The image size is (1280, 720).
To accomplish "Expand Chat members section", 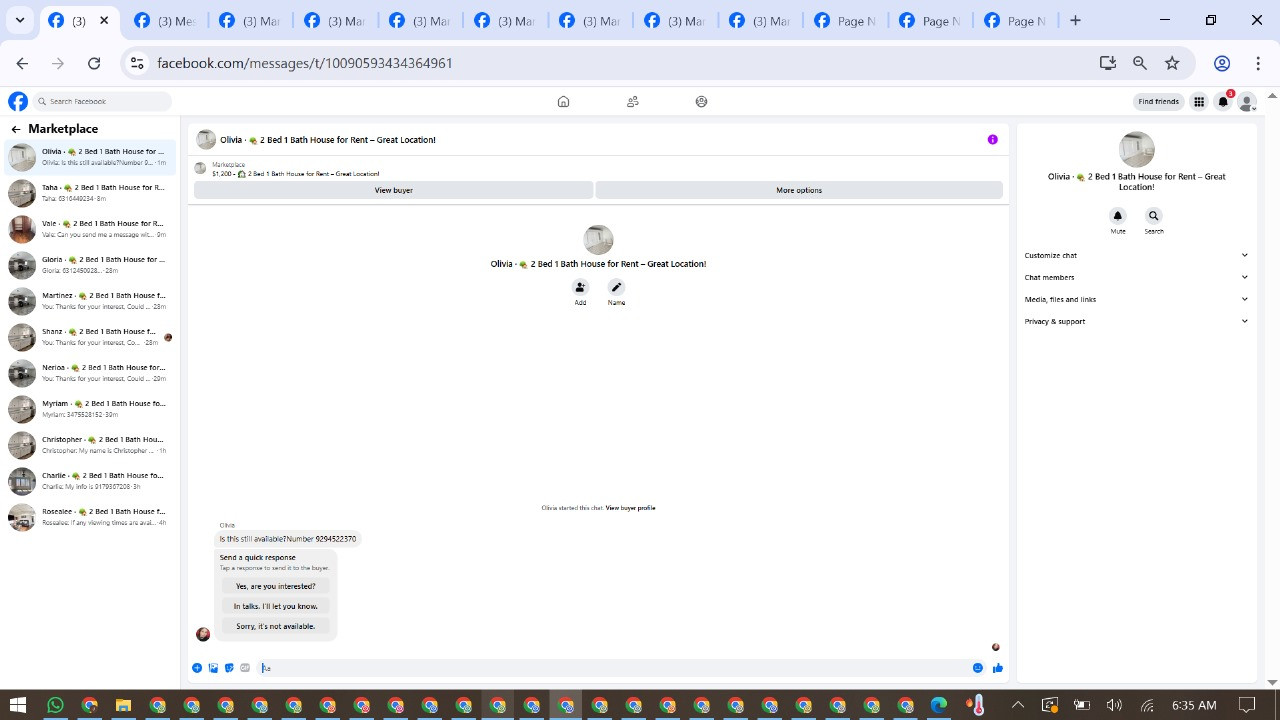I will click(1136, 277).
